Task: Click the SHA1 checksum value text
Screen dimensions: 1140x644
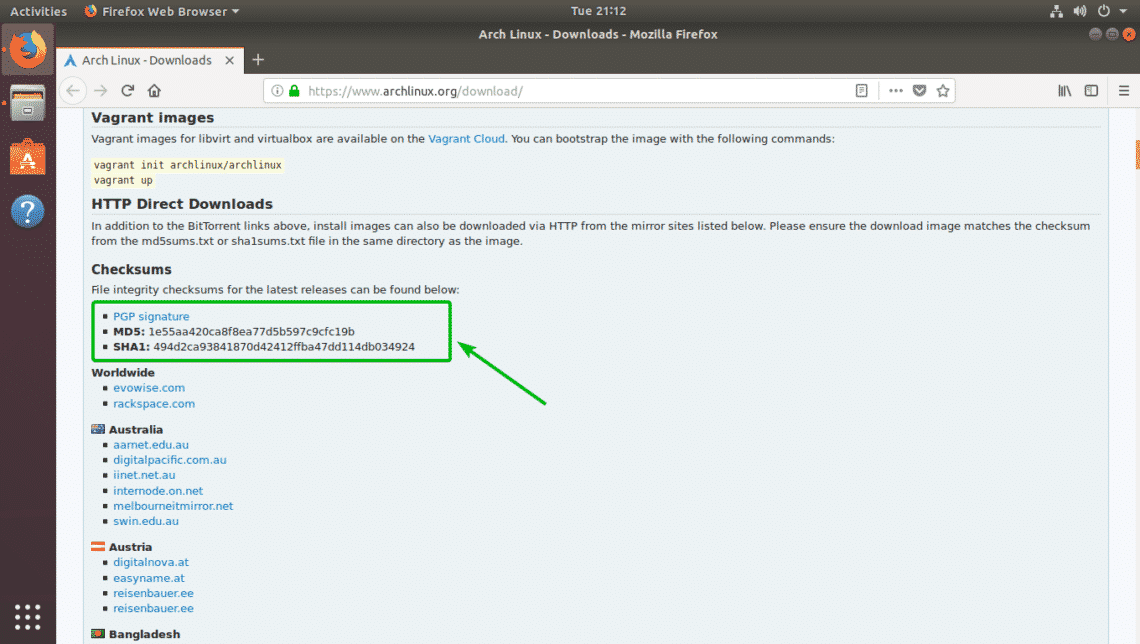Action: coord(284,347)
